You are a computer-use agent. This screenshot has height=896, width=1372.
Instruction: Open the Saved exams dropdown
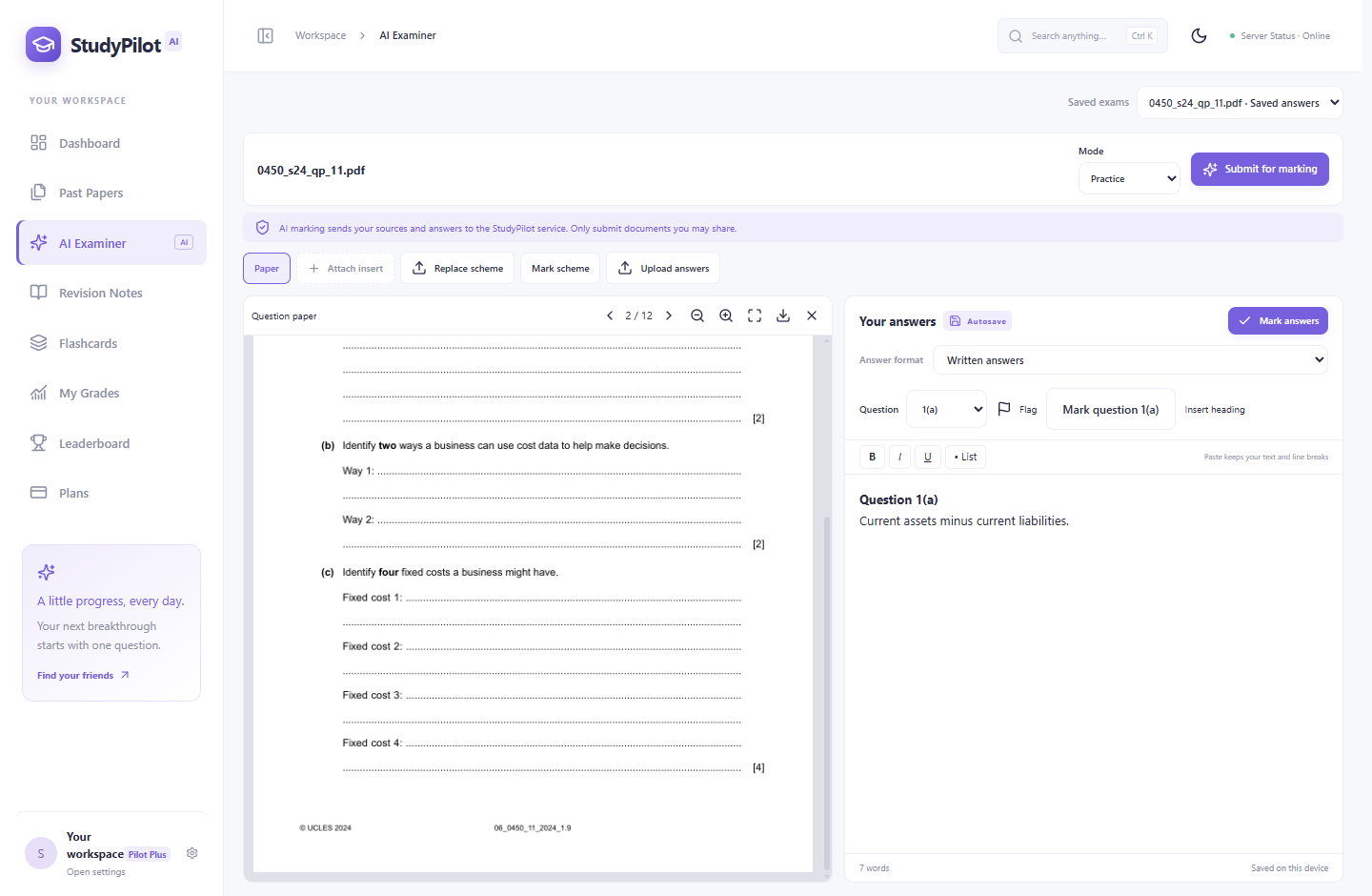(1240, 103)
